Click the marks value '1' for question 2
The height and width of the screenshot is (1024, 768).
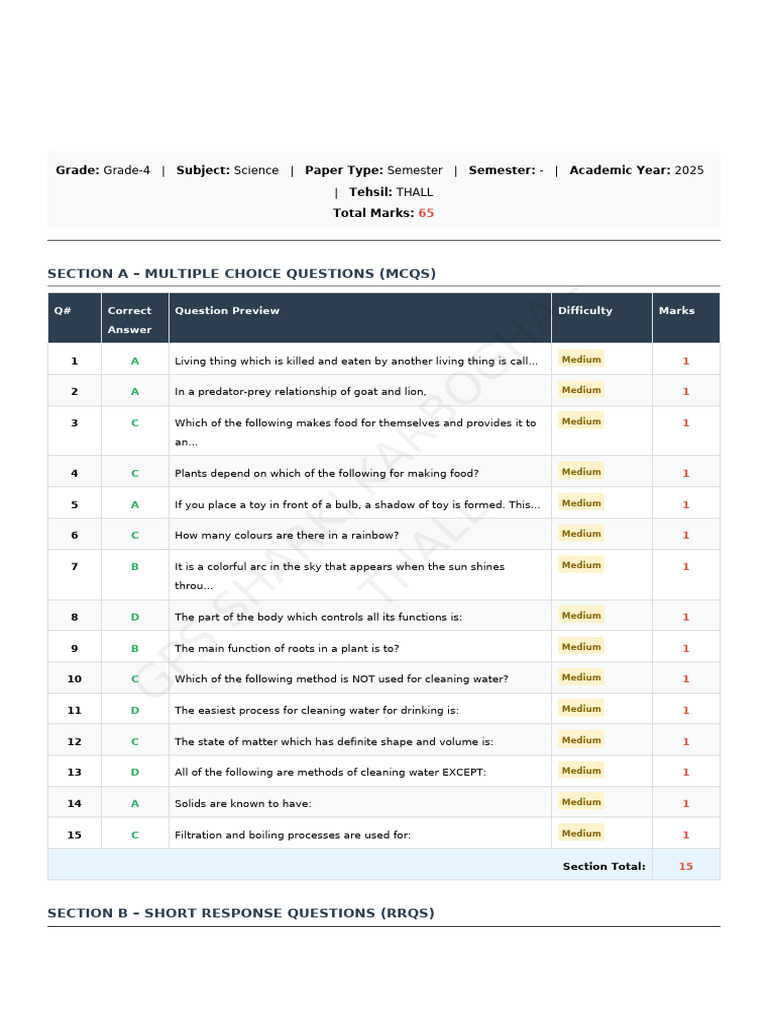tap(686, 391)
